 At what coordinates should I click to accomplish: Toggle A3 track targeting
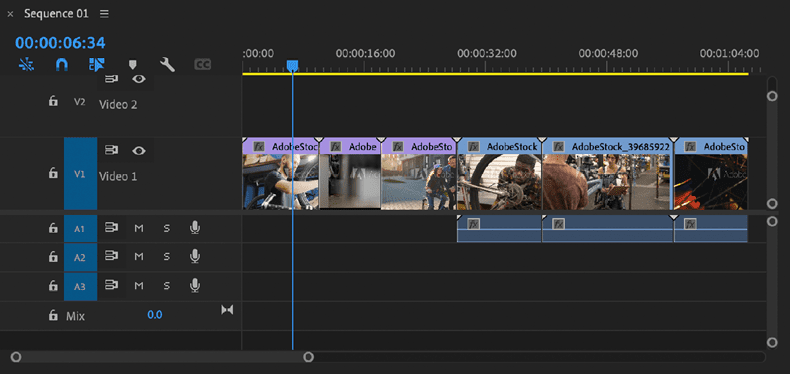(80, 287)
